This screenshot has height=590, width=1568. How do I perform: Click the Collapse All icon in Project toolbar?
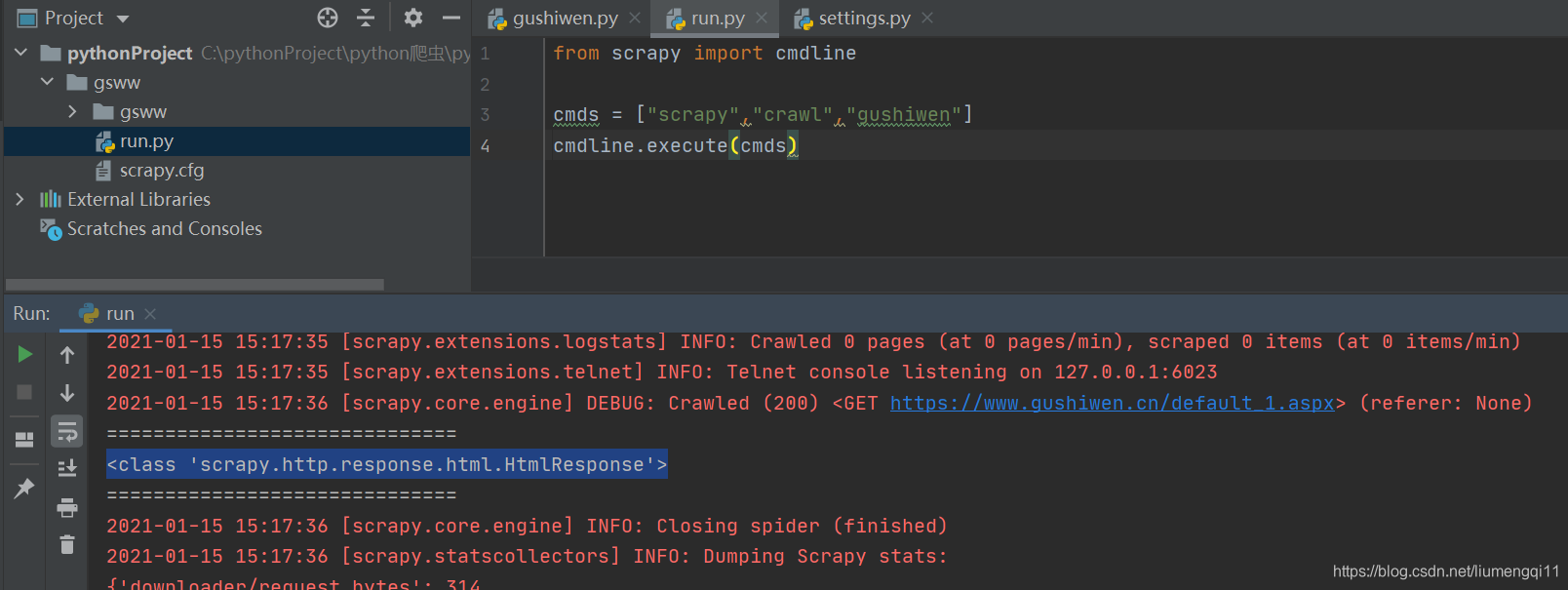366,18
